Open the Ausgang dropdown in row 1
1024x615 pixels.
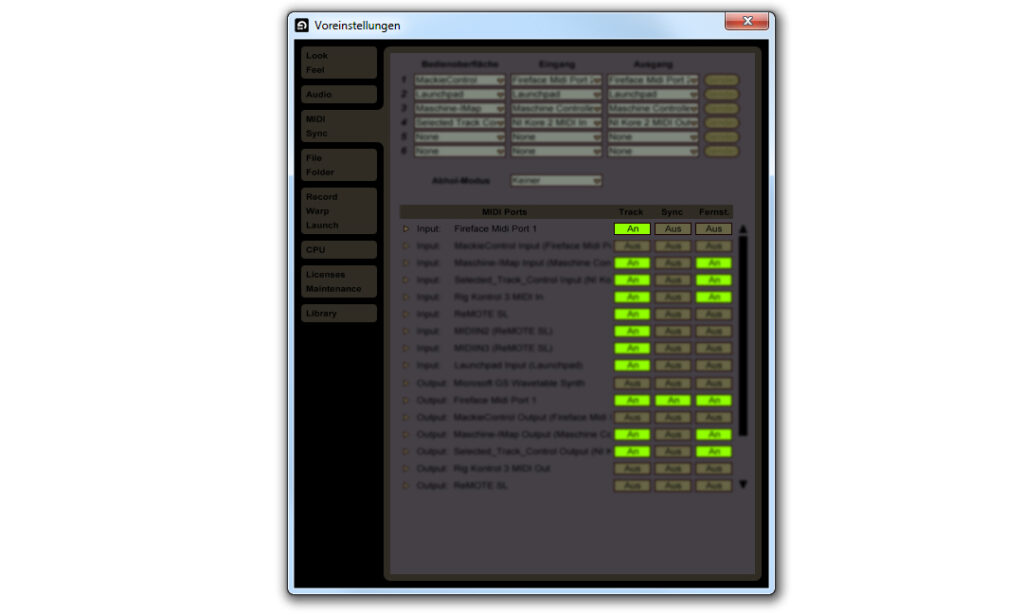(x=653, y=80)
